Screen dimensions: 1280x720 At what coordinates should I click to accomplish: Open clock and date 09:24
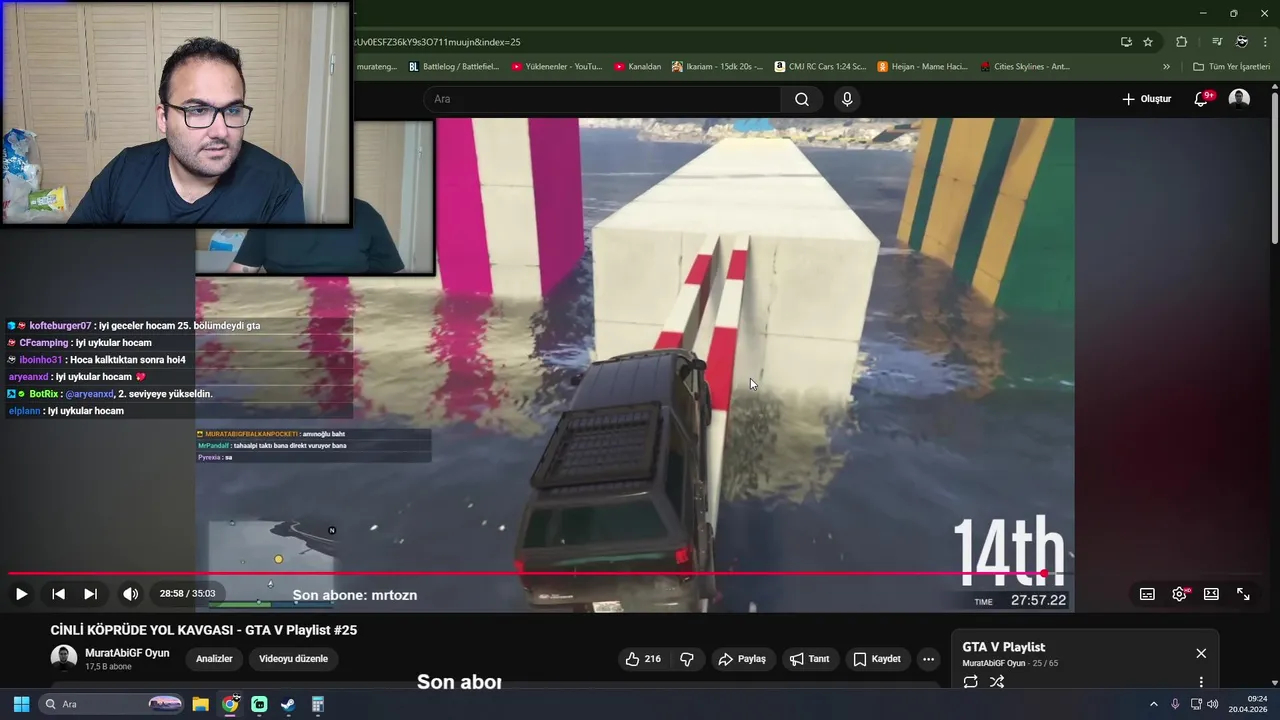tap(1250, 704)
